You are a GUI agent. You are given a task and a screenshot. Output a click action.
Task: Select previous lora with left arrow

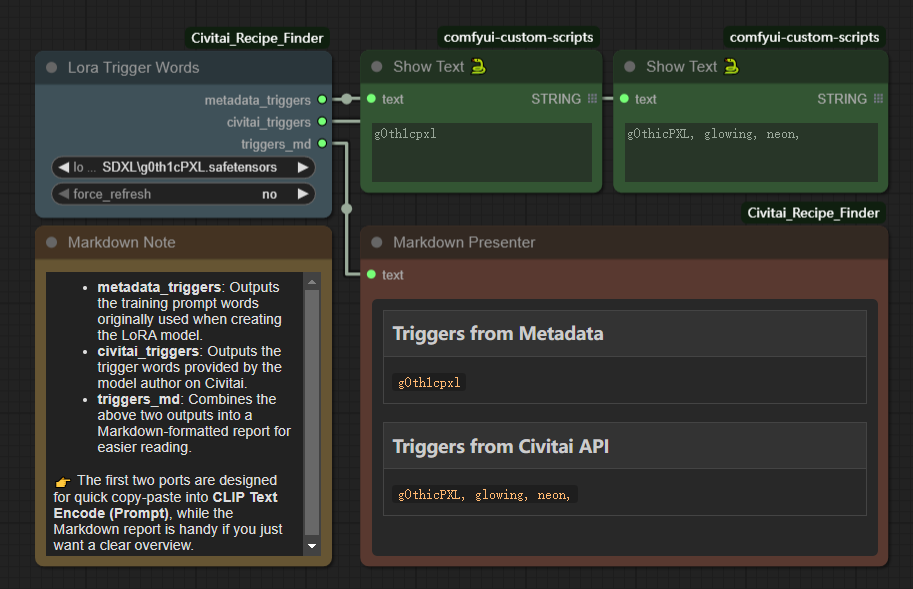63,168
